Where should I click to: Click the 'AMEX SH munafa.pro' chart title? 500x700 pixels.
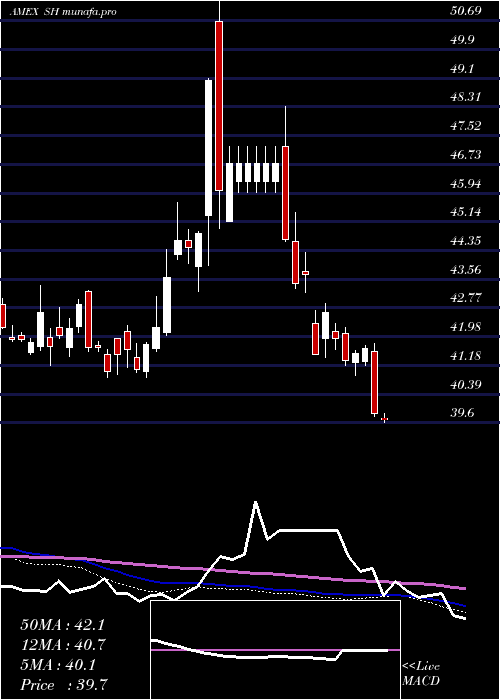(63, 12)
